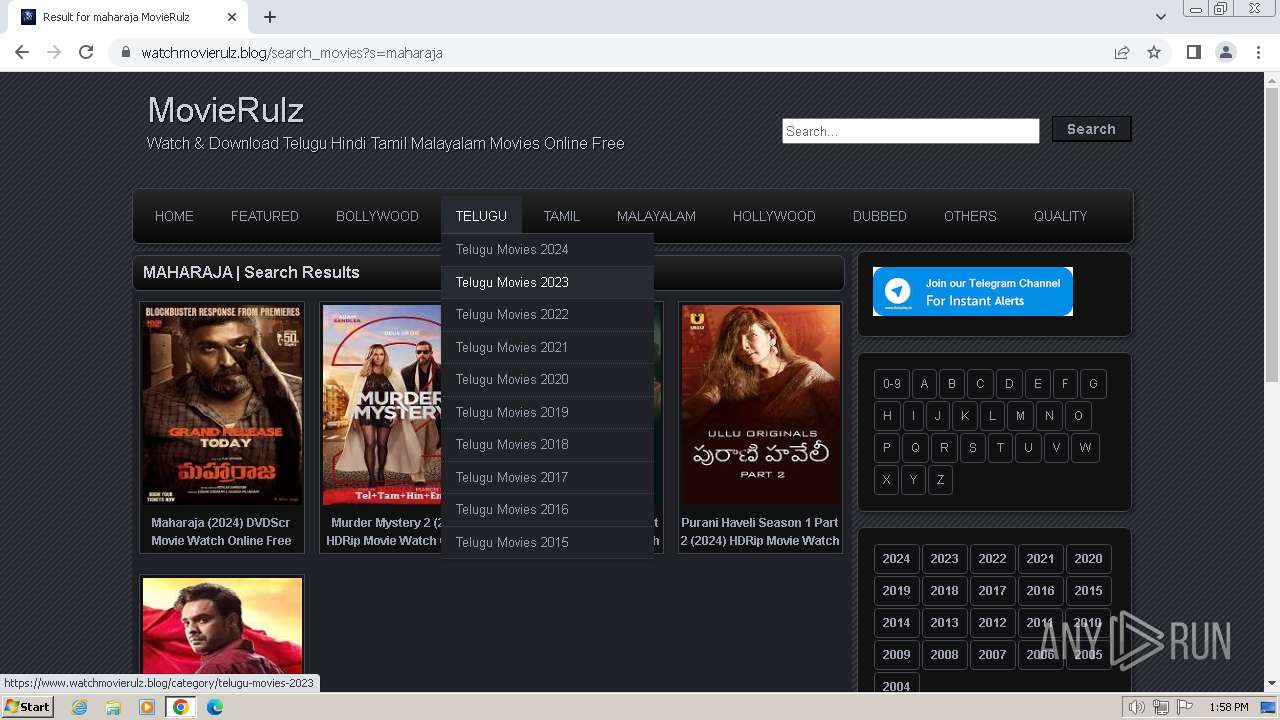Open the TELUGU menu

pyautogui.click(x=481, y=216)
